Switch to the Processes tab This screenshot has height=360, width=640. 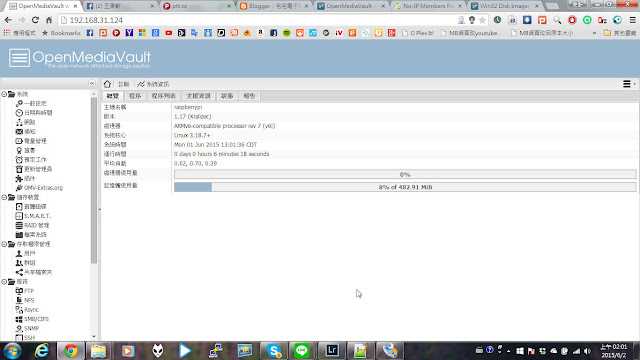click(135, 96)
